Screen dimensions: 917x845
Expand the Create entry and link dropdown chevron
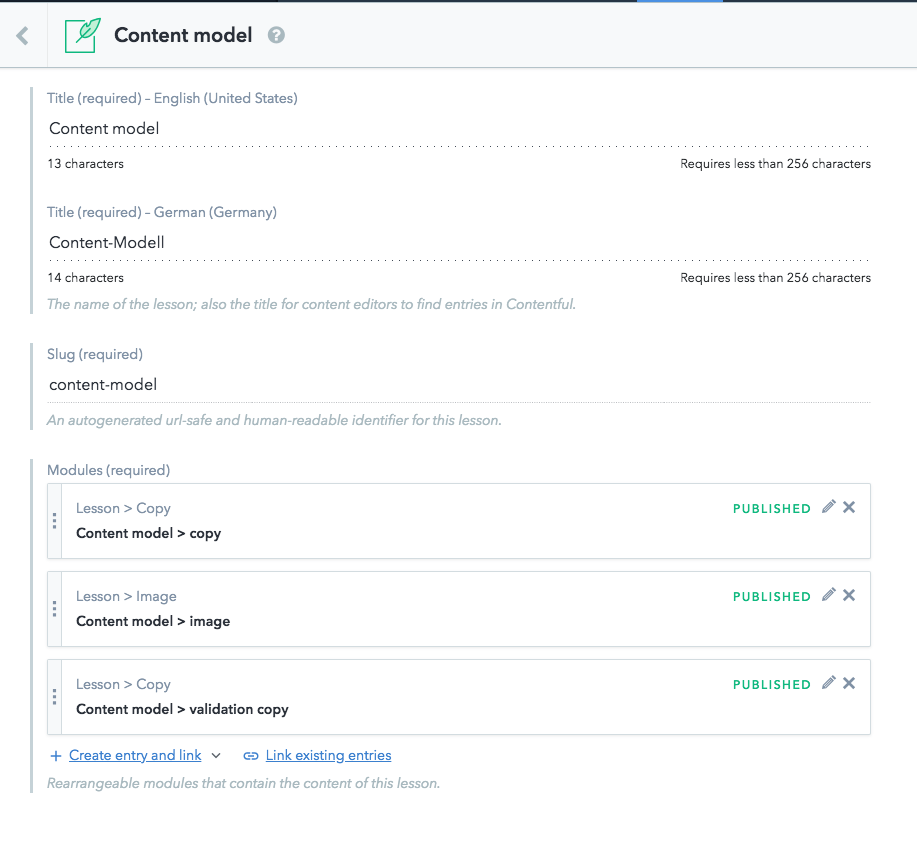point(216,756)
